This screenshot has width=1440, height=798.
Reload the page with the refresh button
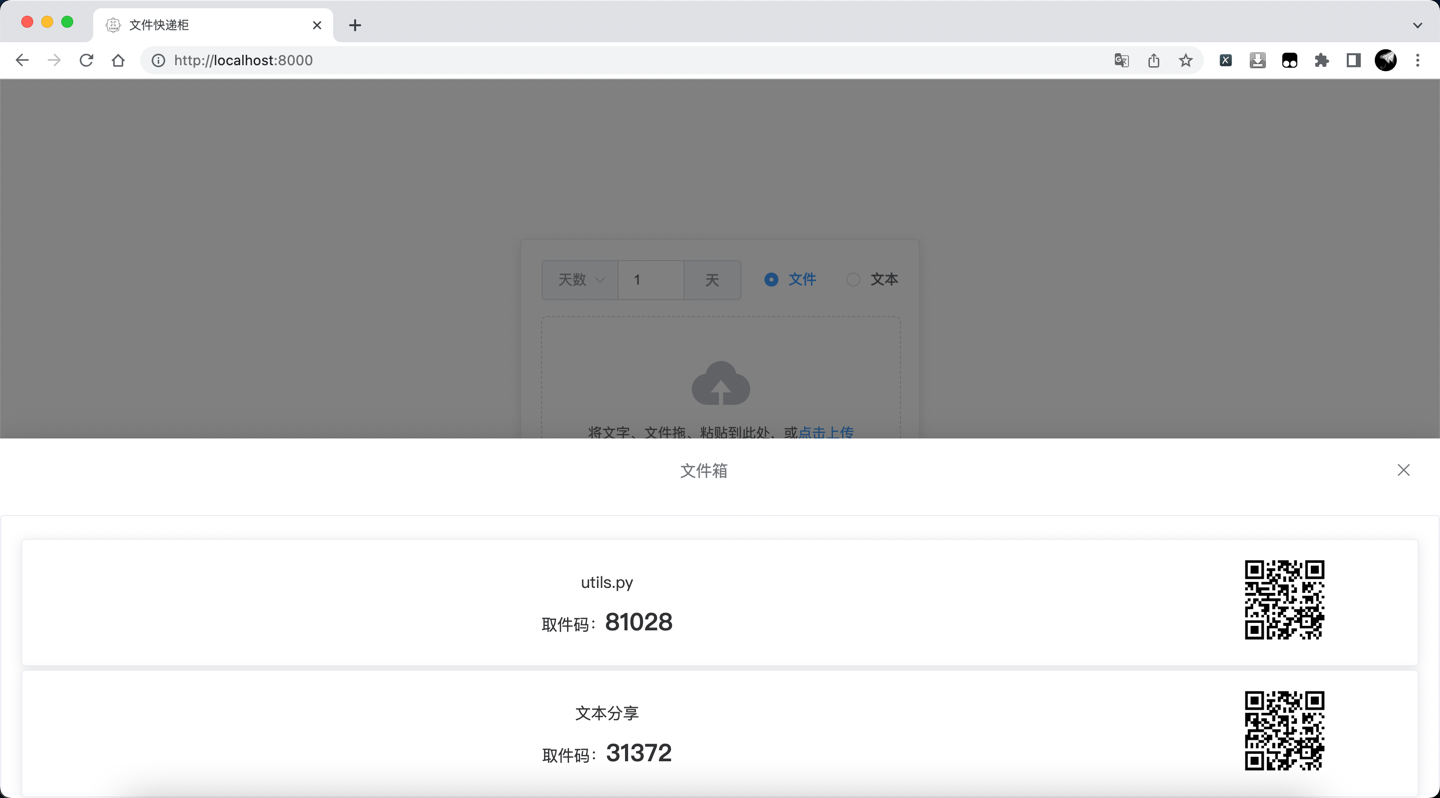86,60
